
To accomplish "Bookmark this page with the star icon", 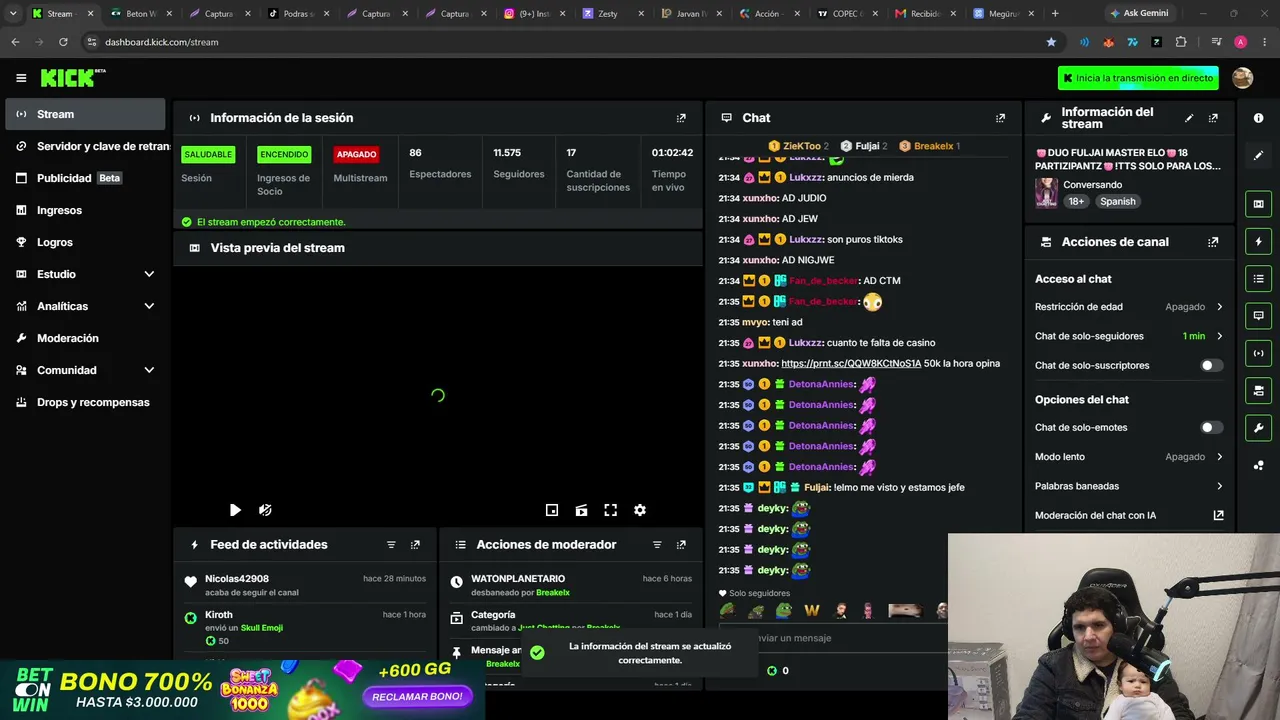I will point(1051,42).
